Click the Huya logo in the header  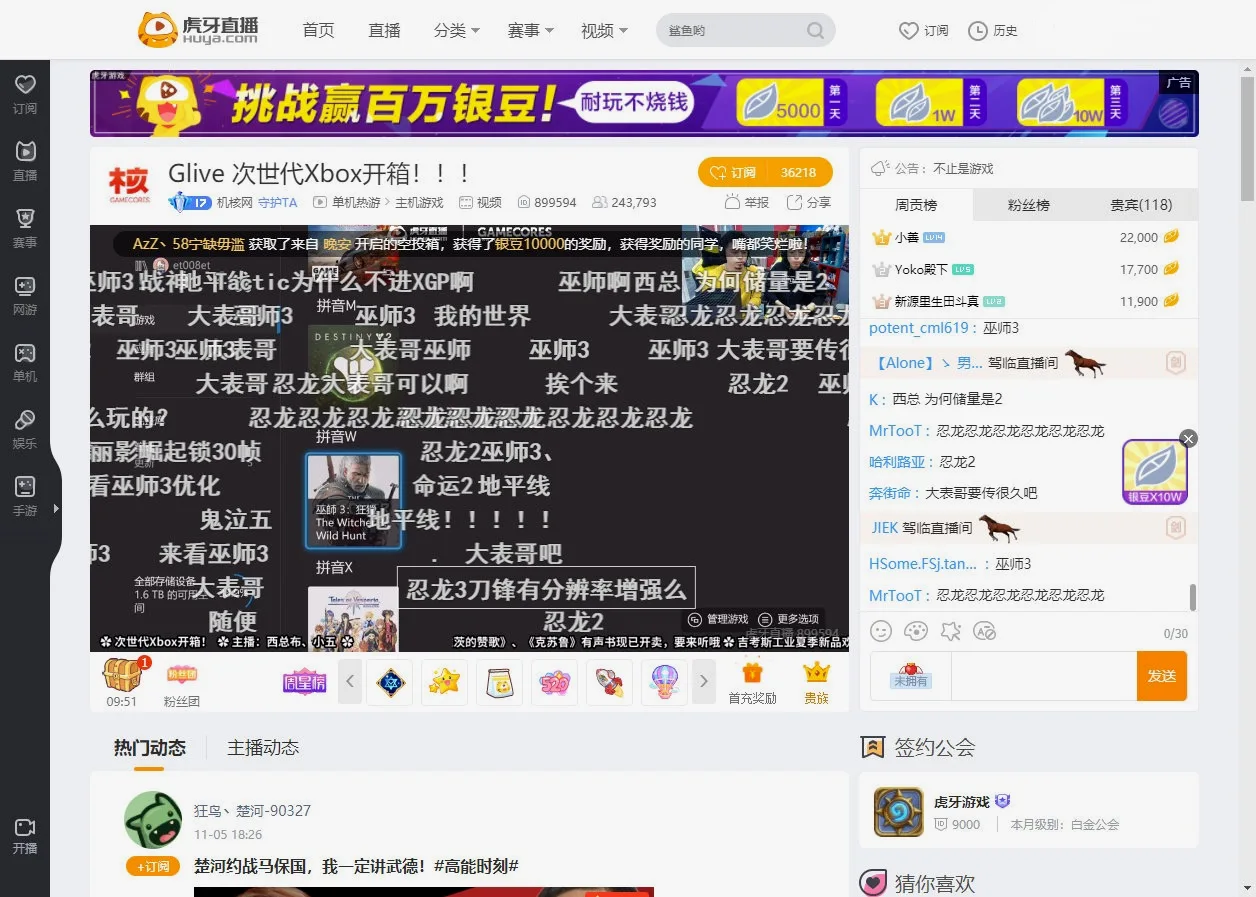198,29
